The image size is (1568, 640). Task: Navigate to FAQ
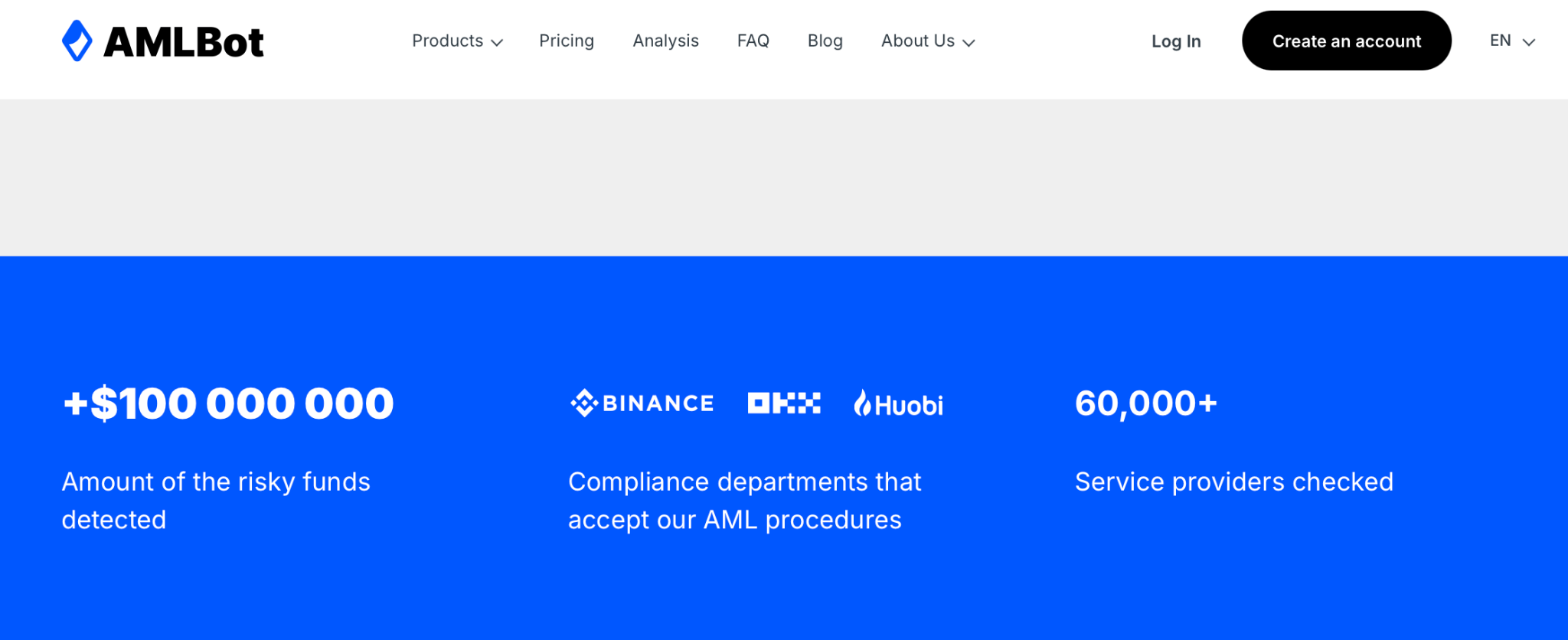[x=753, y=41]
